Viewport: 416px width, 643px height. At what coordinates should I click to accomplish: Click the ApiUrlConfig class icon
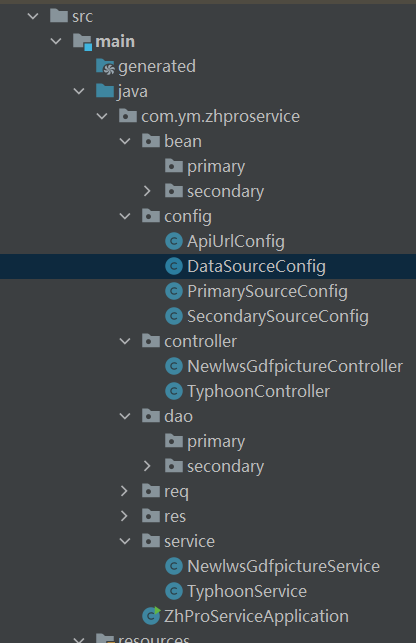click(174, 241)
